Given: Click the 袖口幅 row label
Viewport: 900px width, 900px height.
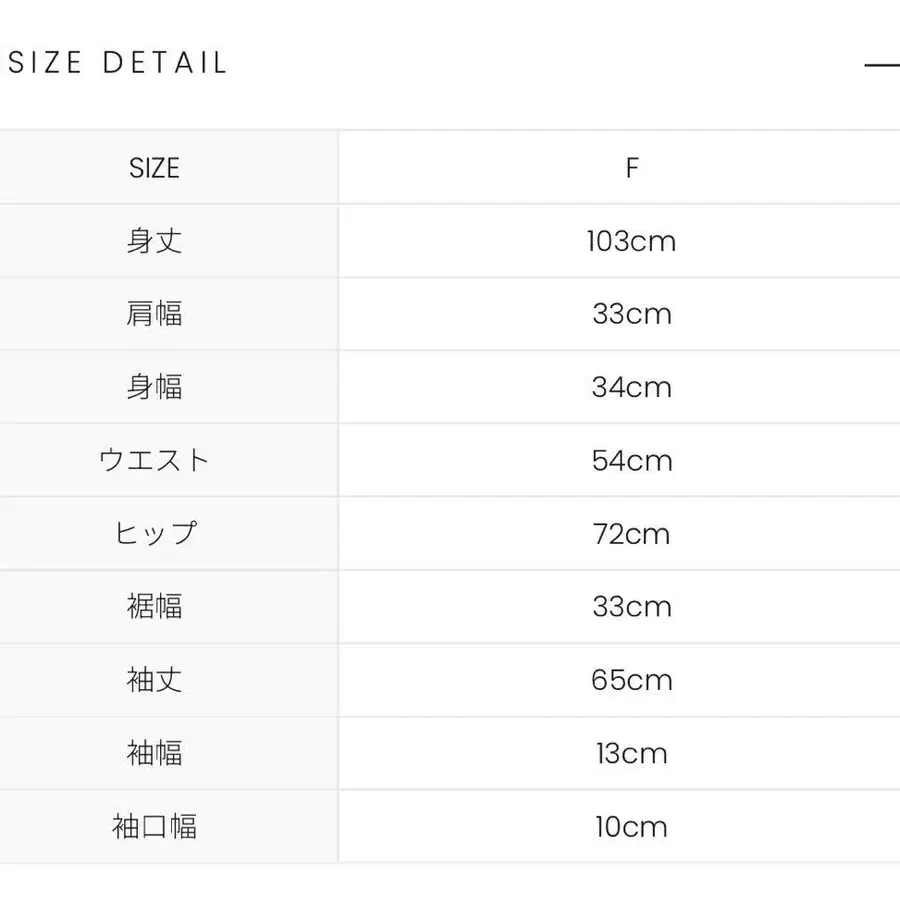Looking at the screenshot, I should click(x=154, y=826).
